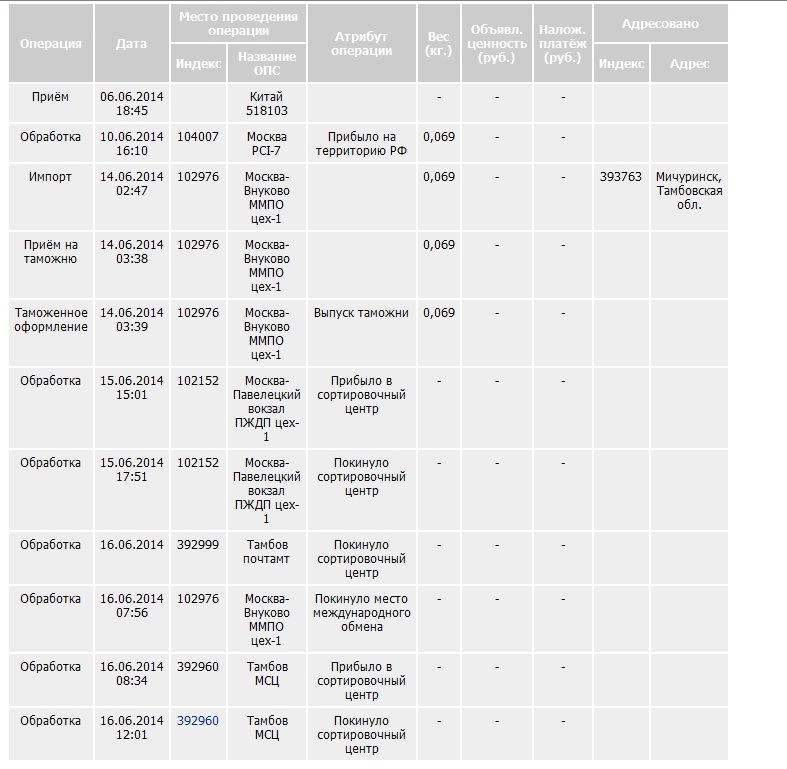Viewport: 787px width, 769px height.
Task: Click the Объявл. ценность (руб.) header
Action: click(496, 44)
